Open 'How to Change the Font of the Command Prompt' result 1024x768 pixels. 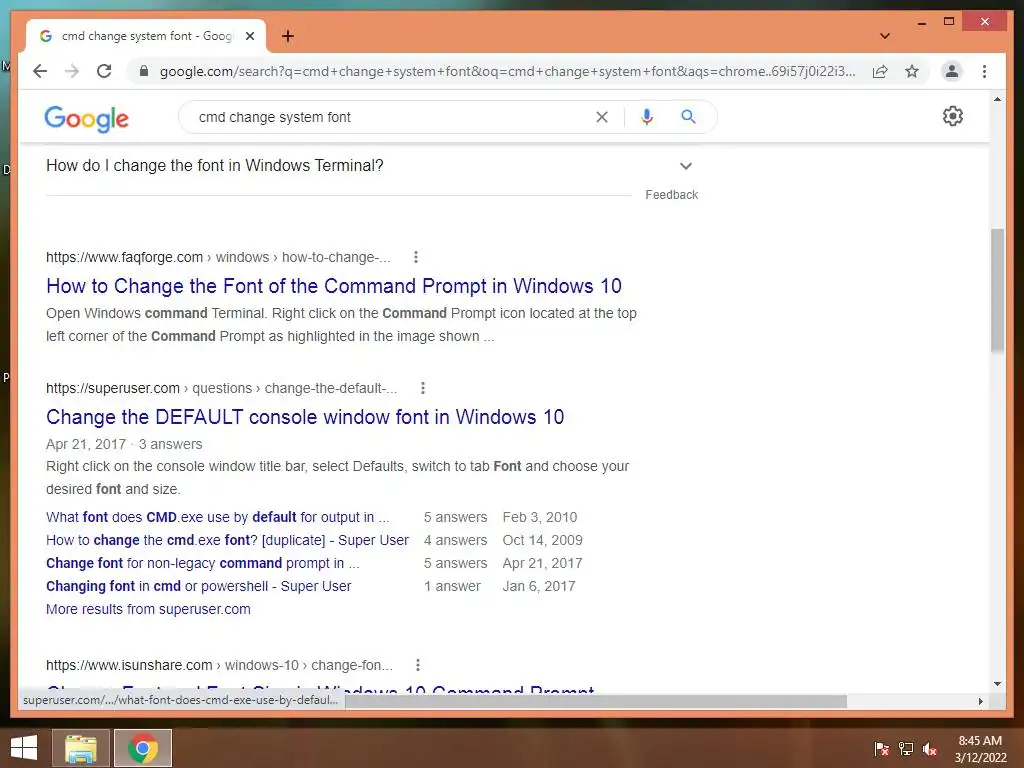(x=334, y=286)
